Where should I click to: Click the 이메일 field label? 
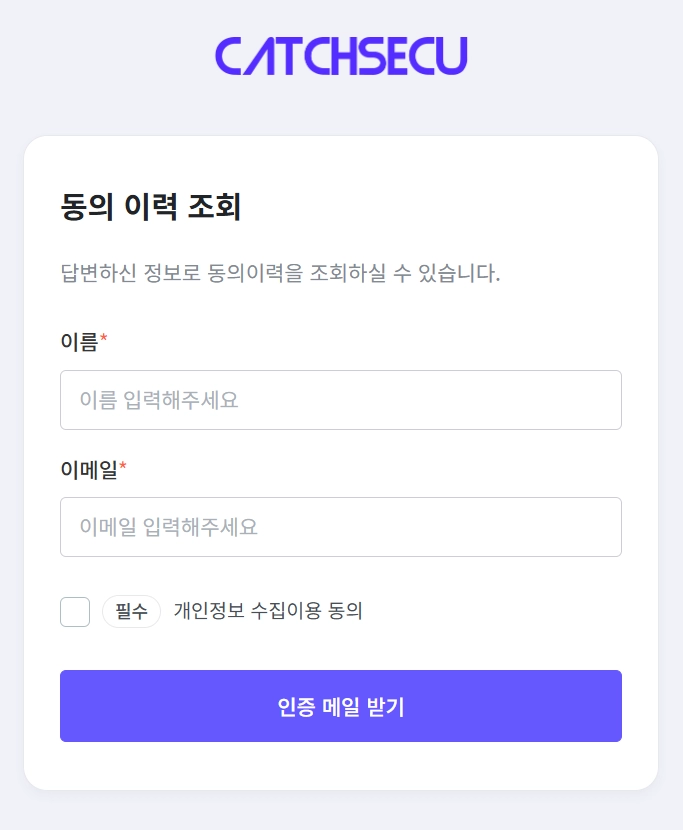click(x=89, y=469)
